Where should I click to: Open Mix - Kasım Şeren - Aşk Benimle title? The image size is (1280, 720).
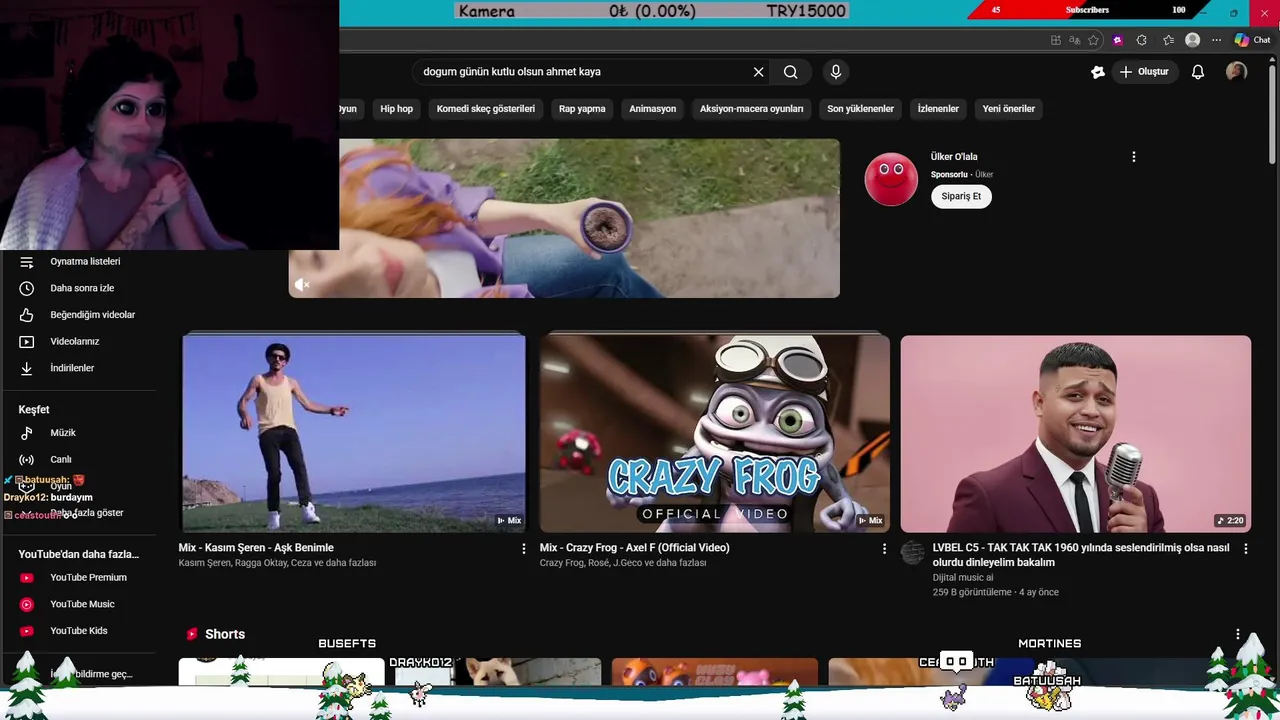click(256, 548)
